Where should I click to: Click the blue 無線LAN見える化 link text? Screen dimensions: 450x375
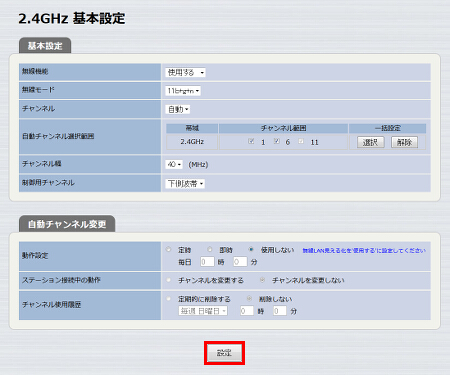coord(364,250)
